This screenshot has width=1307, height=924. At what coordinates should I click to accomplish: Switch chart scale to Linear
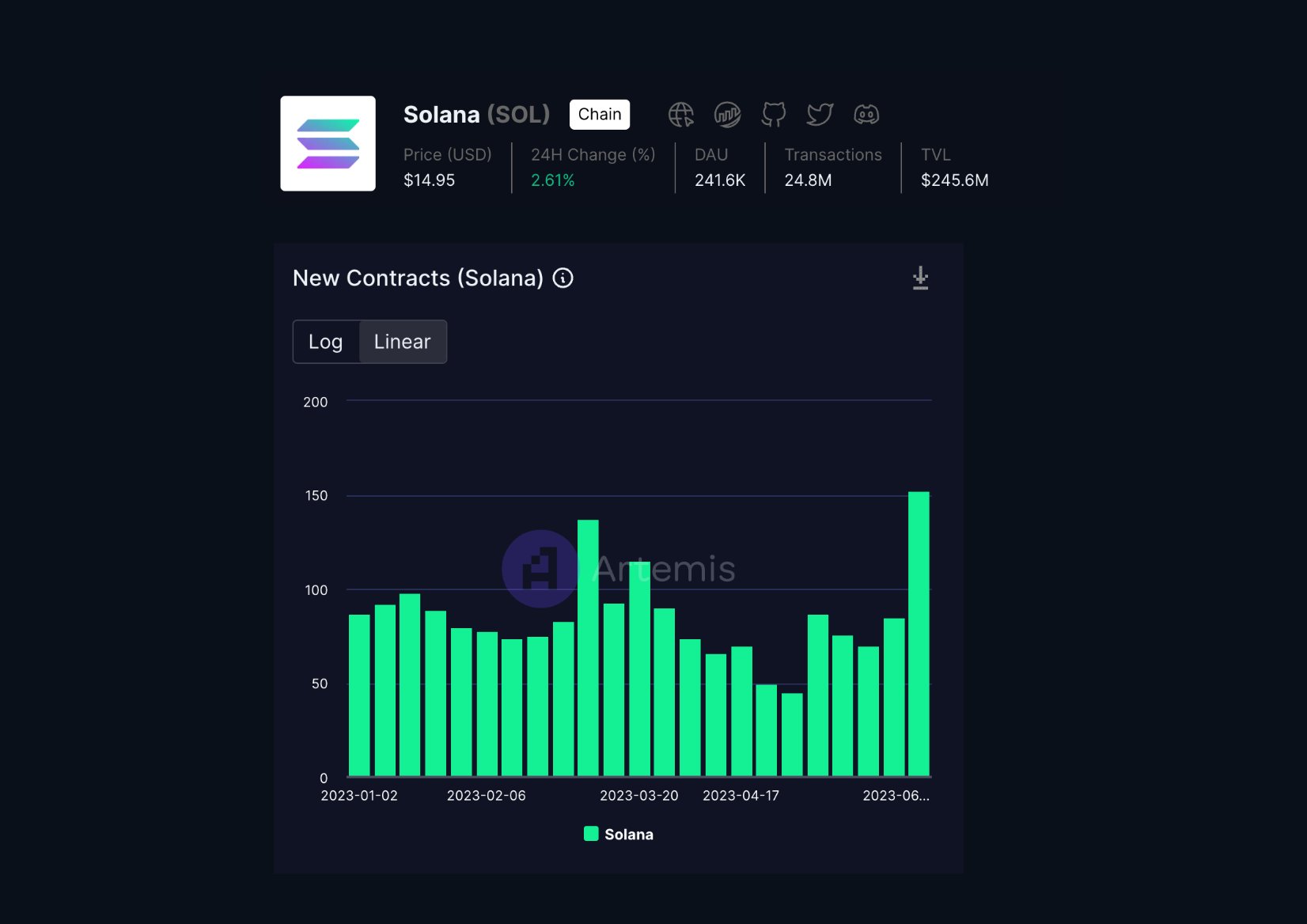(x=402, y=342)
